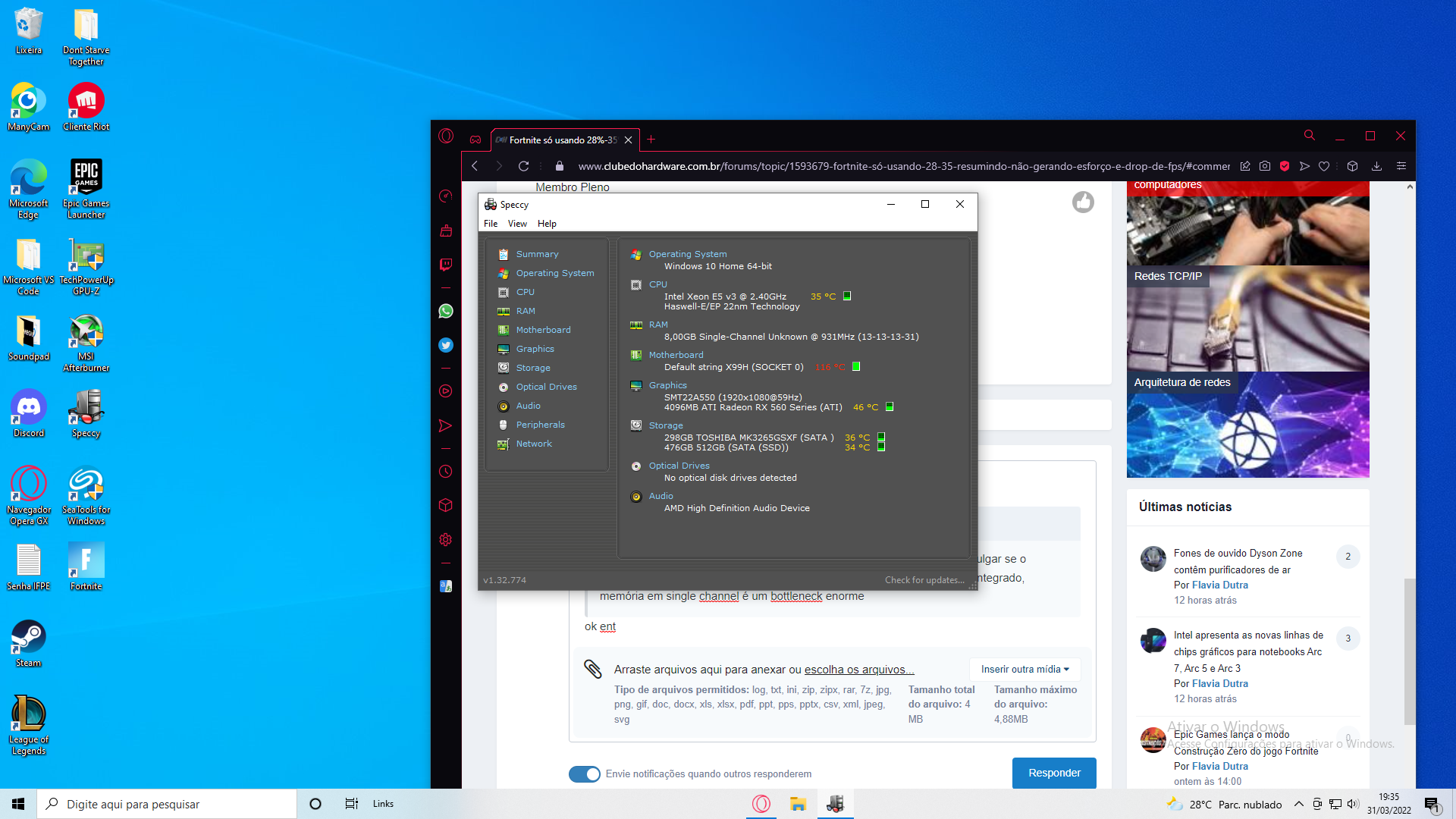Screen dimensions: 1456x819
Task: Open volume control in system tray
Action: (1353, 804)
